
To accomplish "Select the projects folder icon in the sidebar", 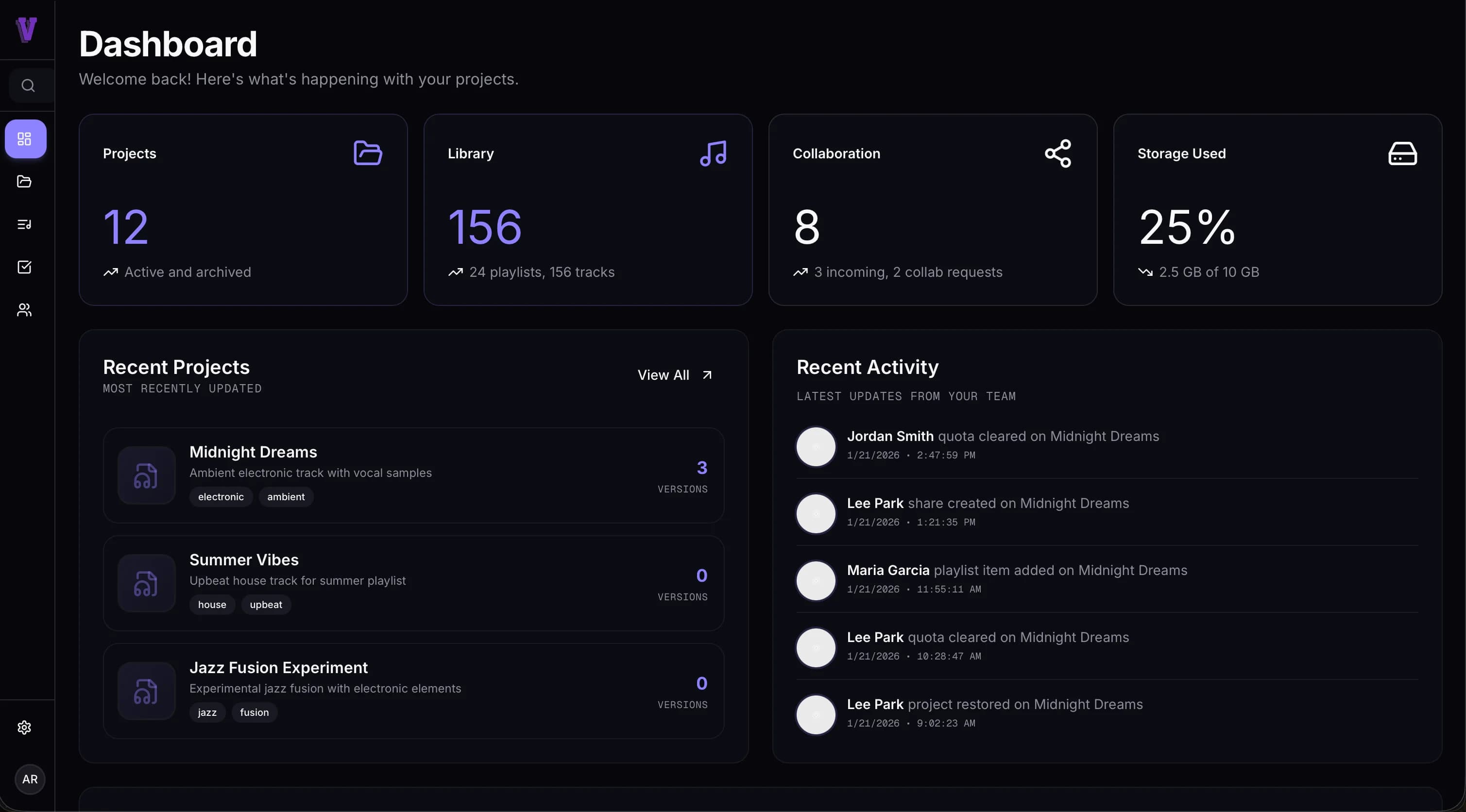I will point(24,181).
